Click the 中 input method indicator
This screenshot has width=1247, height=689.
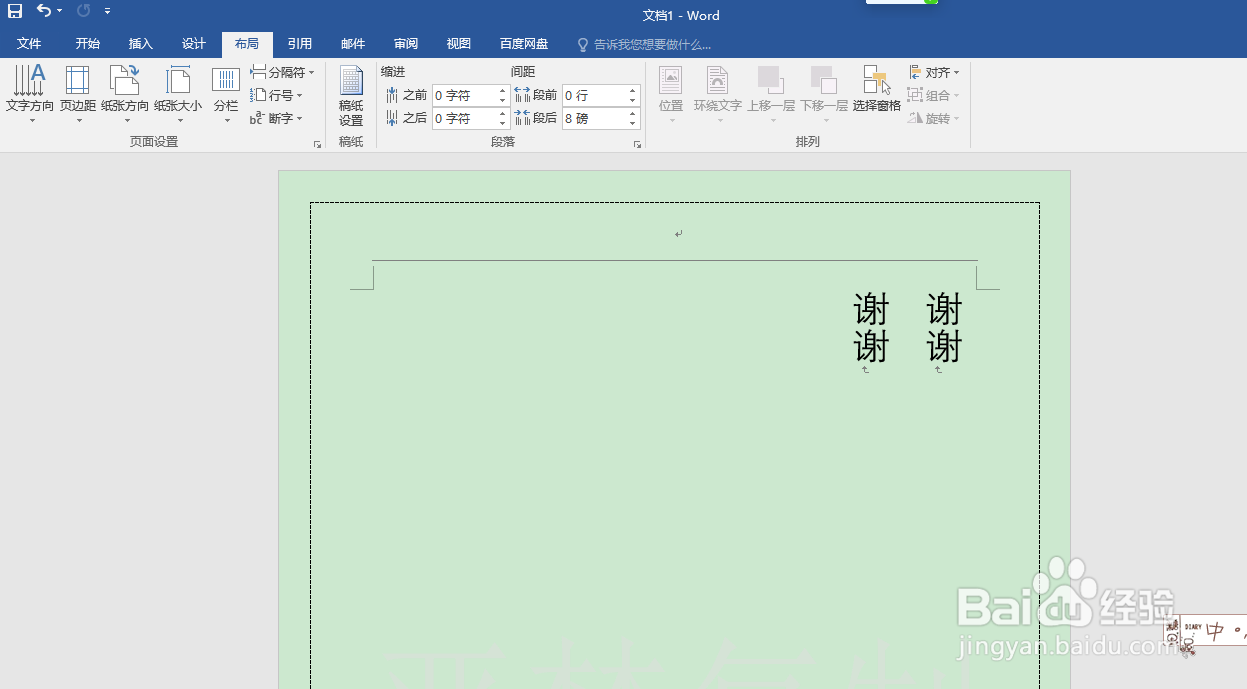point(1216,631)
